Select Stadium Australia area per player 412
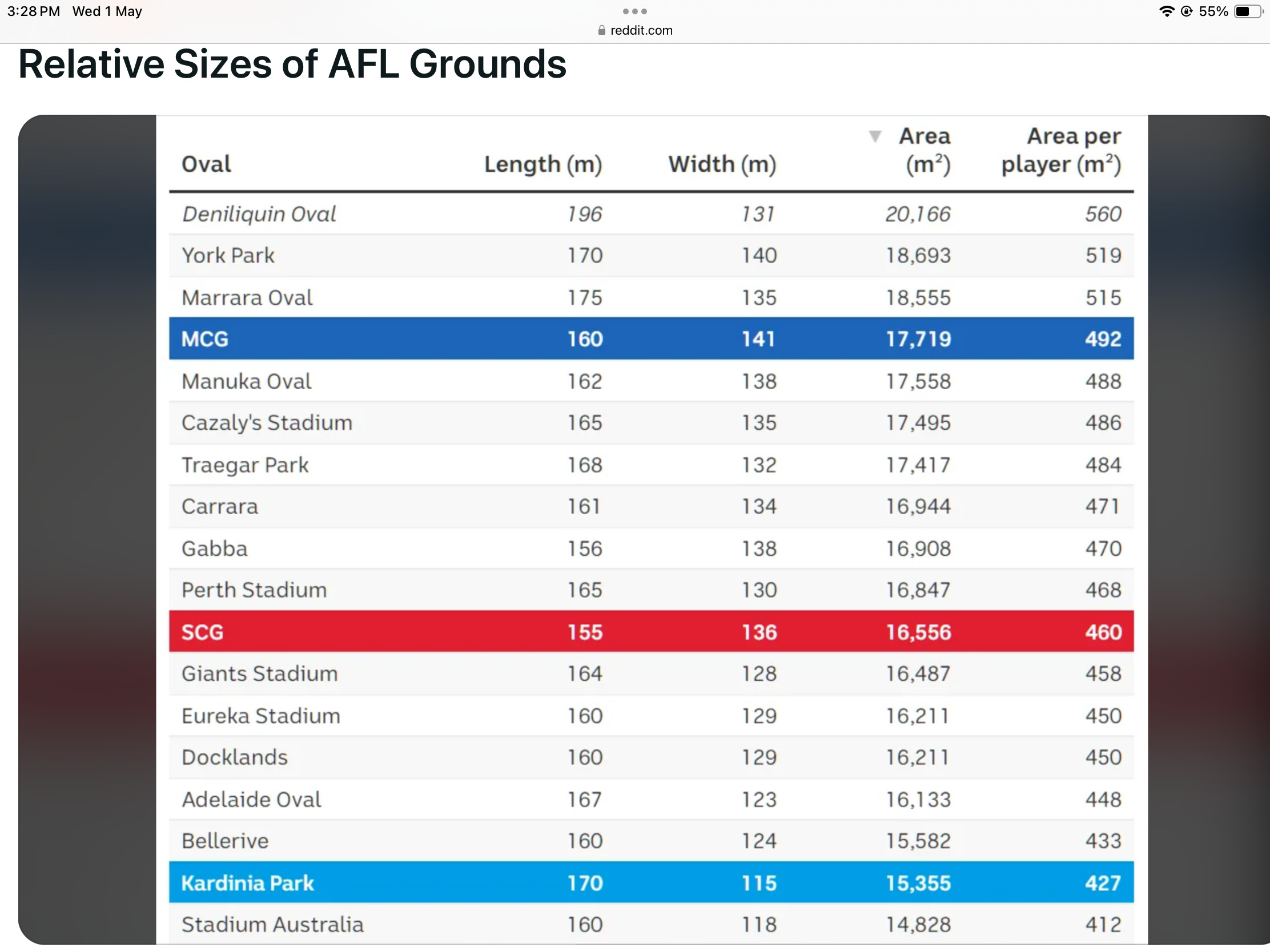Viewport: 1270px width, 952px height. click(1103, 925)
